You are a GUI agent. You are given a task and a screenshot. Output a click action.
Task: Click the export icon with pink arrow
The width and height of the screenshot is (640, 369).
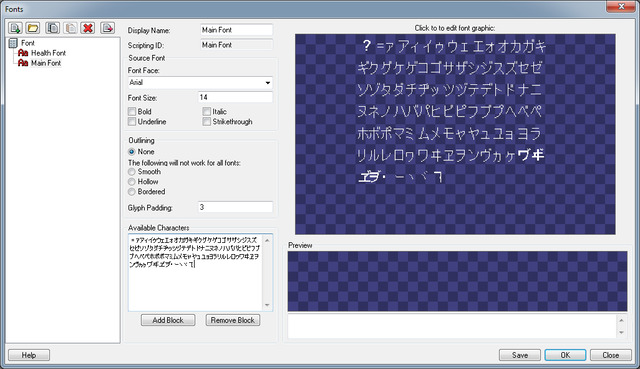point(107,28)
